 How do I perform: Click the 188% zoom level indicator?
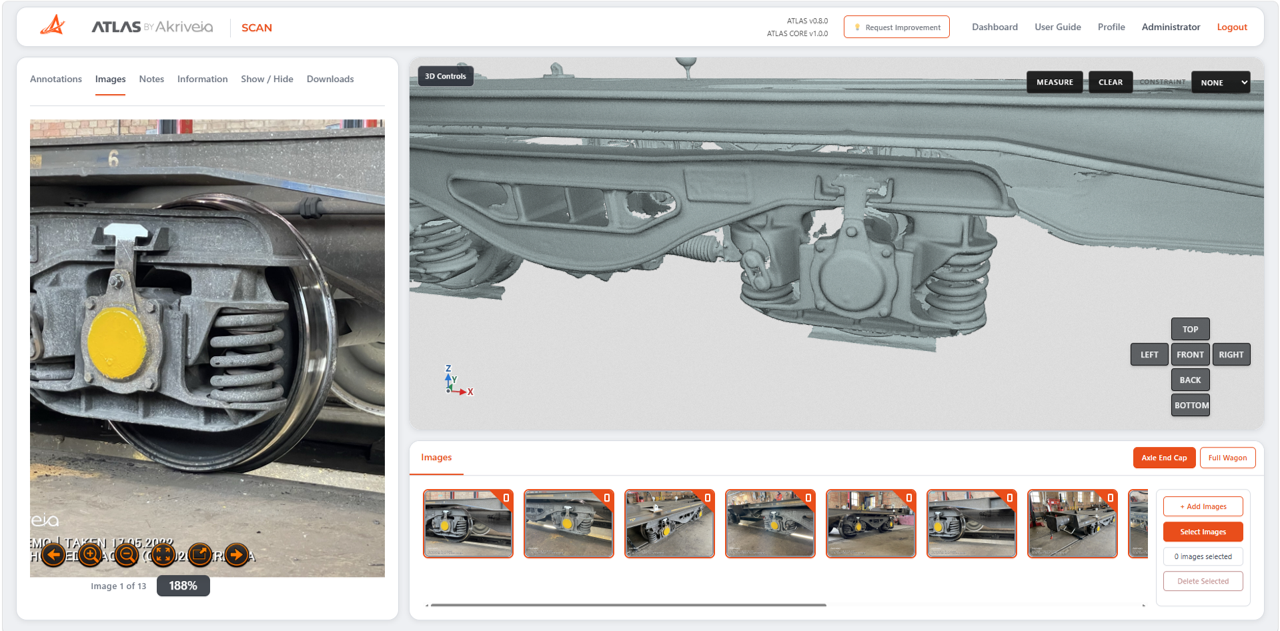click(x=183, y=586)
